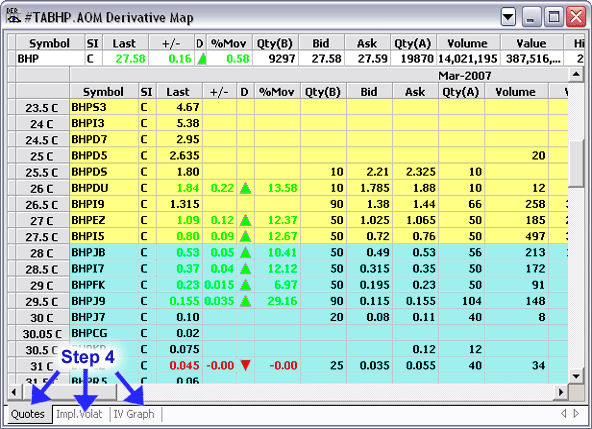The height and width of the screenshot is (429, 592).
Task: Click the horizontal scrollbar thumb
Action: point(69,392)
